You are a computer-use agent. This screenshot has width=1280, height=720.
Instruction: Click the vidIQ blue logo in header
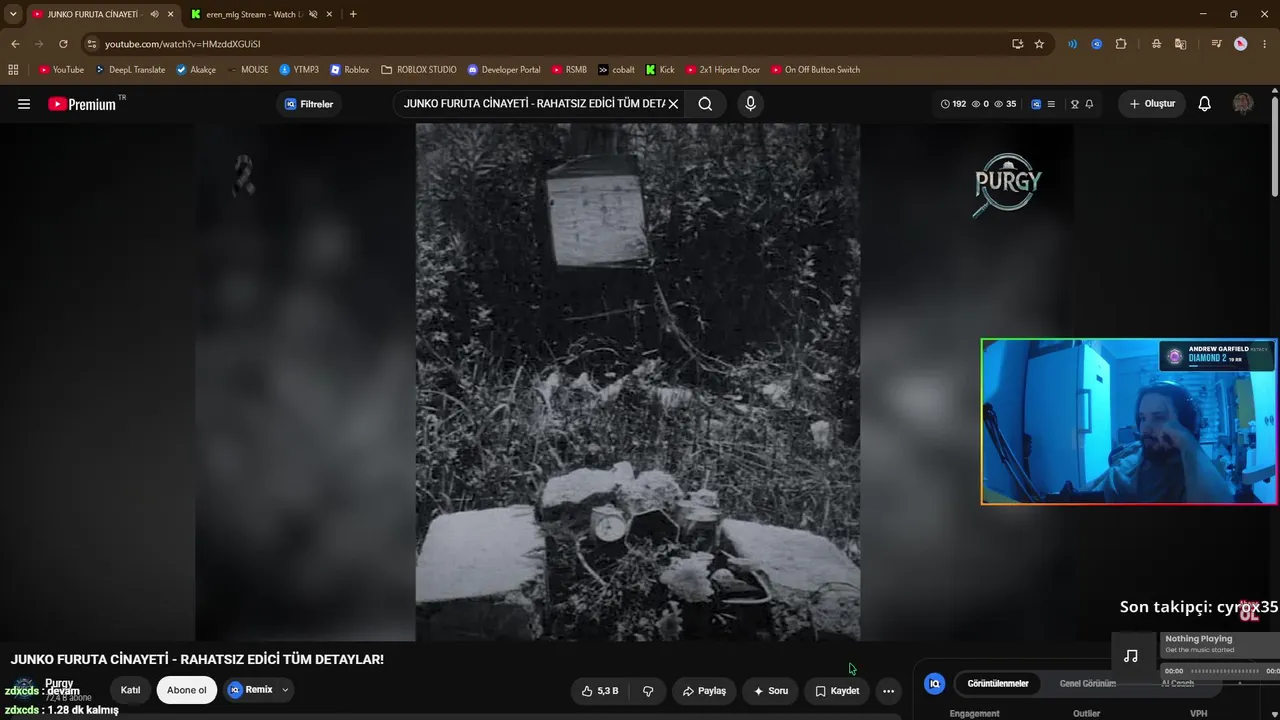(x=1036, y=104)
